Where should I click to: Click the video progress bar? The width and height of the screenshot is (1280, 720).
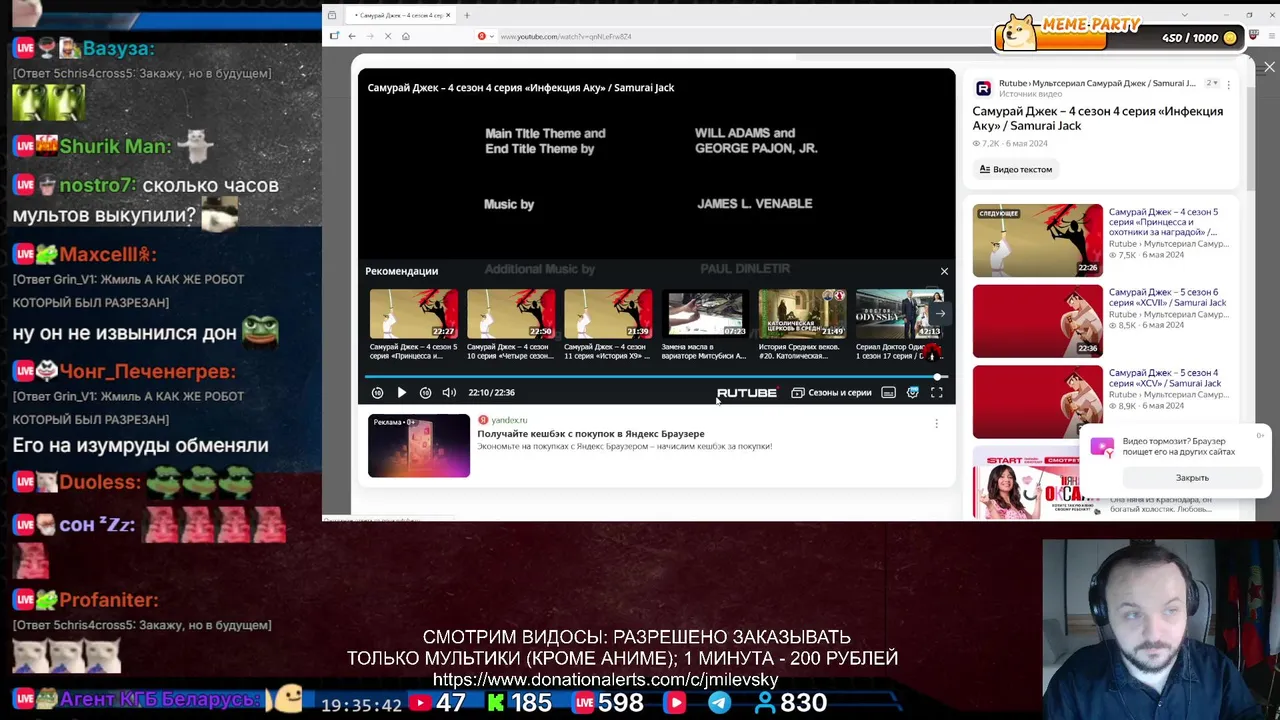click(x=655, y=377)
